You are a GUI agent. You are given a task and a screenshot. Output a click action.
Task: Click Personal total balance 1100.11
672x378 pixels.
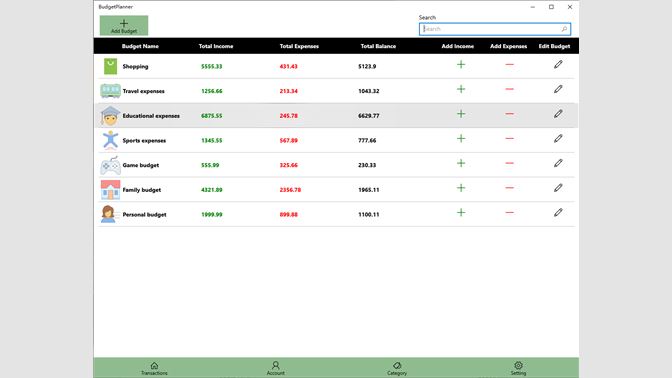tap(369, 215)
